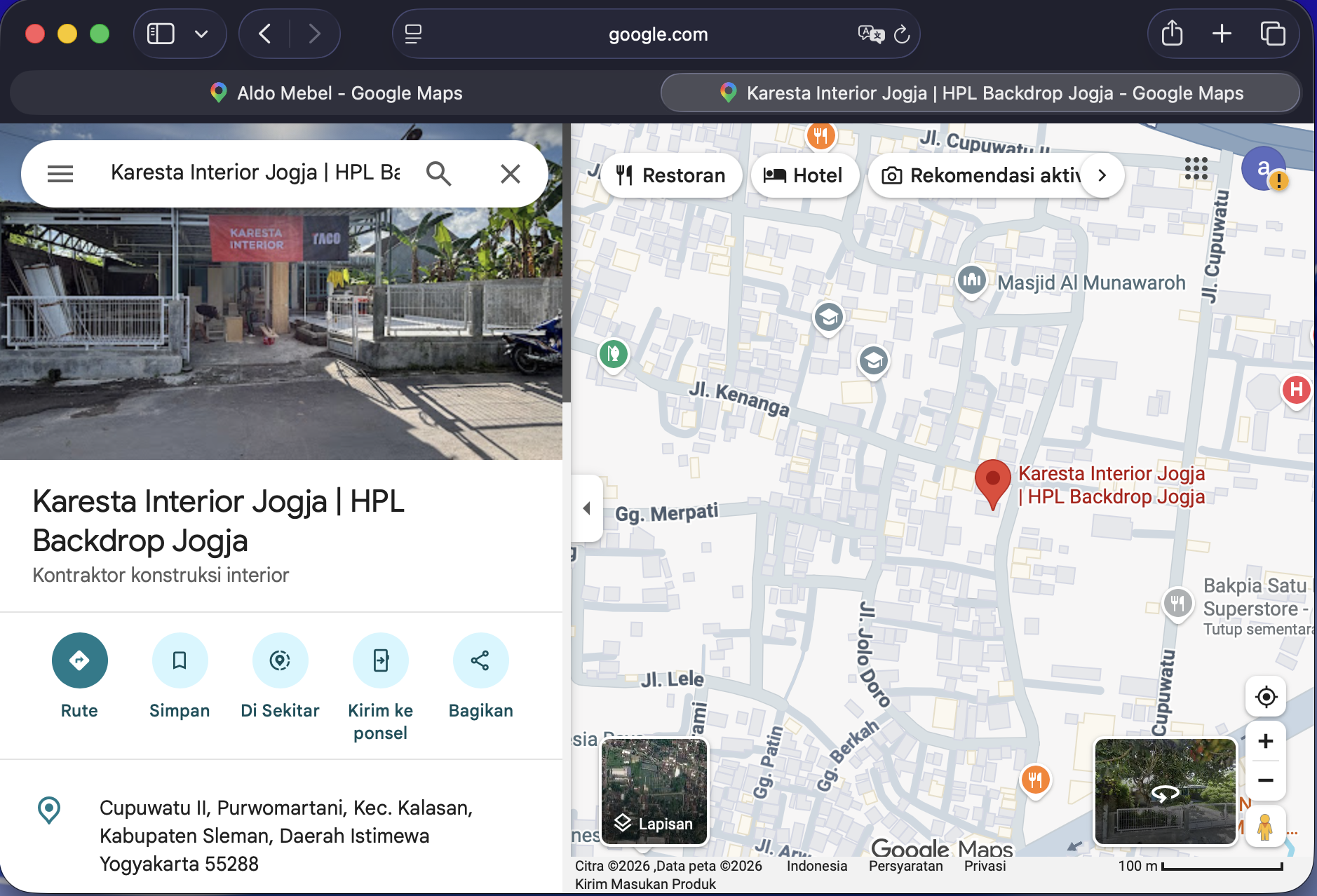Open the Privasi privacy link
Screen dimensions: 1317x896
[985, 866]
